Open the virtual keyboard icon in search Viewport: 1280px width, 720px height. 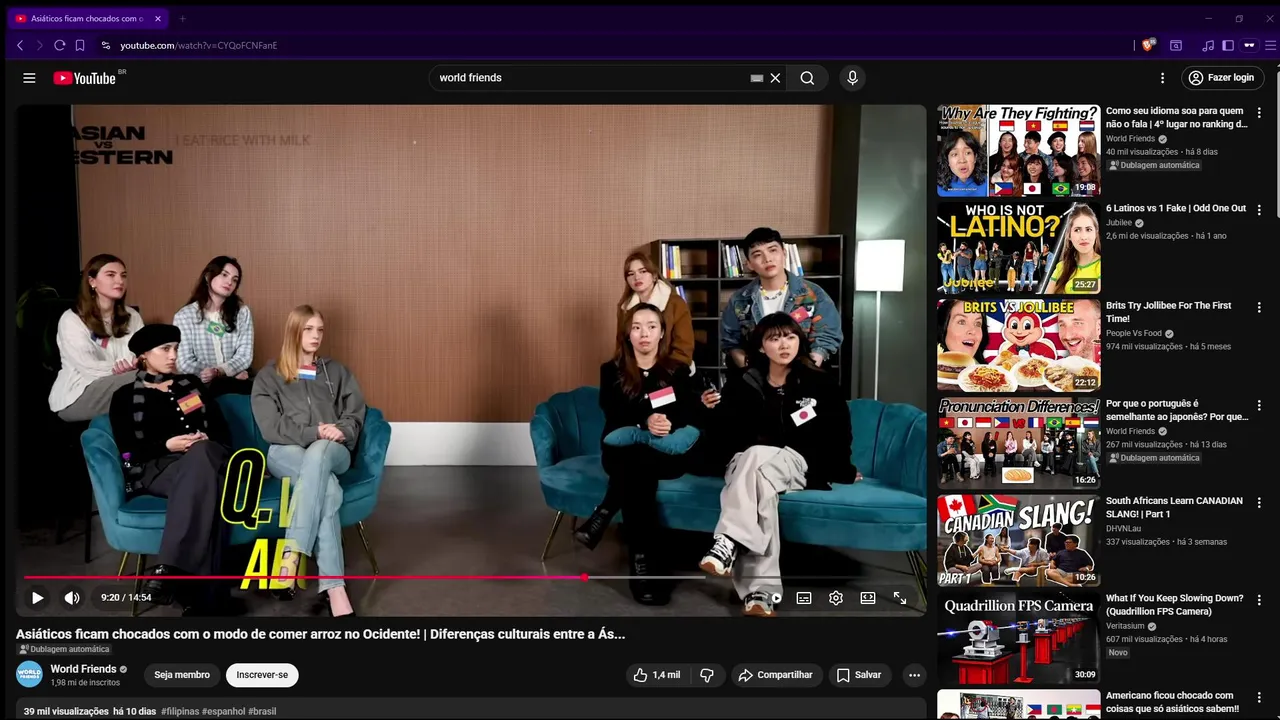757,78
